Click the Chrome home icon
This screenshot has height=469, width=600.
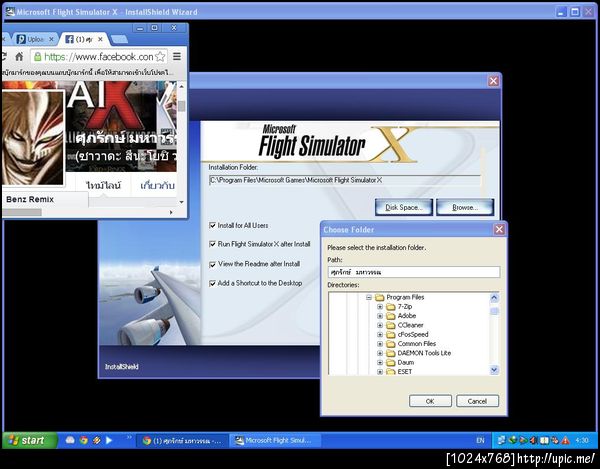tap(19, 57)
